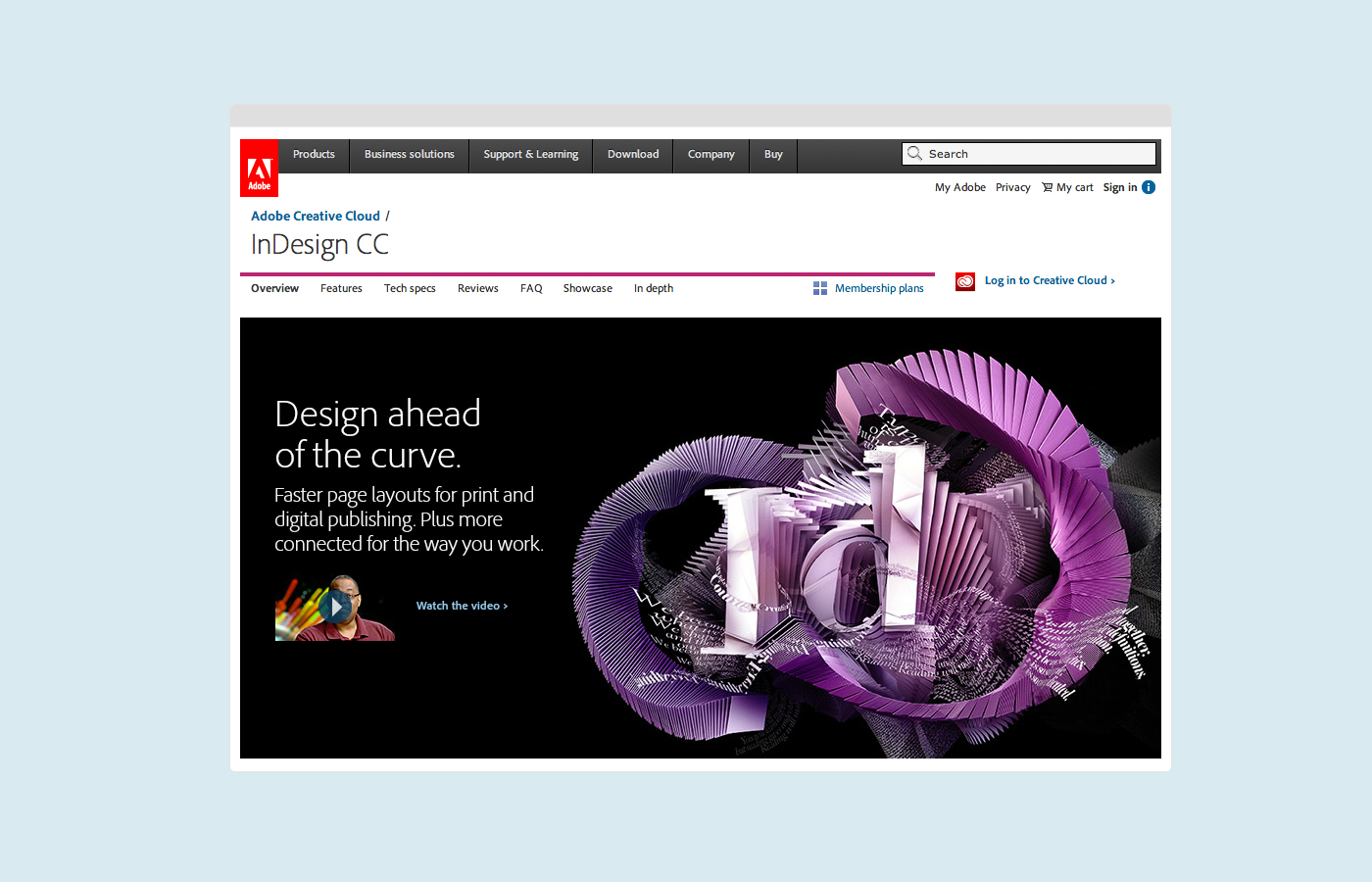The width and height of the screenshot is (1372, 882).
Task: Open the Business solutions menu
Action: click(410, 155)
